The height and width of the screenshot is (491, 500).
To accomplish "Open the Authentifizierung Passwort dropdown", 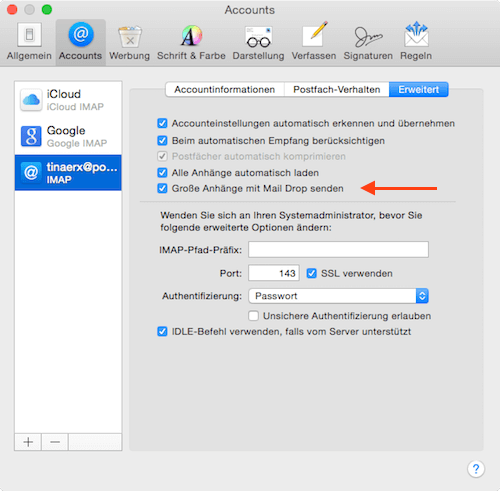I will [338, 296].
